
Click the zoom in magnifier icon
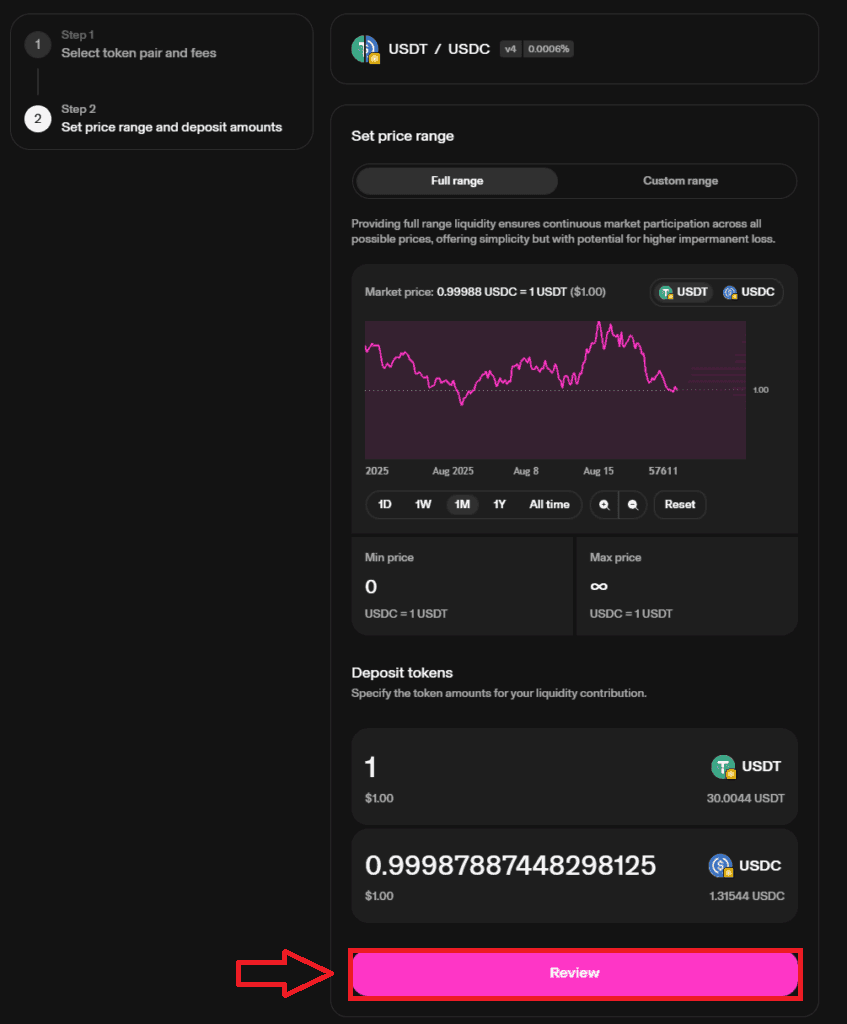point(604,505)
